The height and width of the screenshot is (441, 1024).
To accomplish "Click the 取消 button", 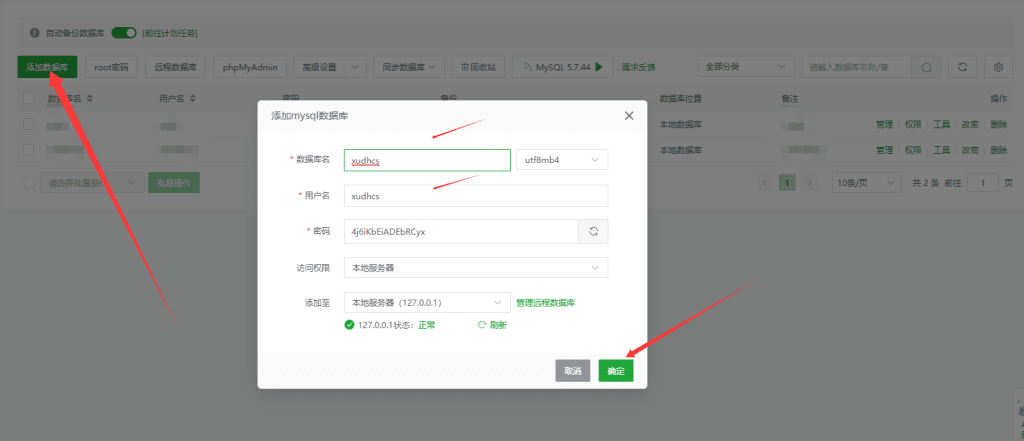I will click(x=573, y=370).
